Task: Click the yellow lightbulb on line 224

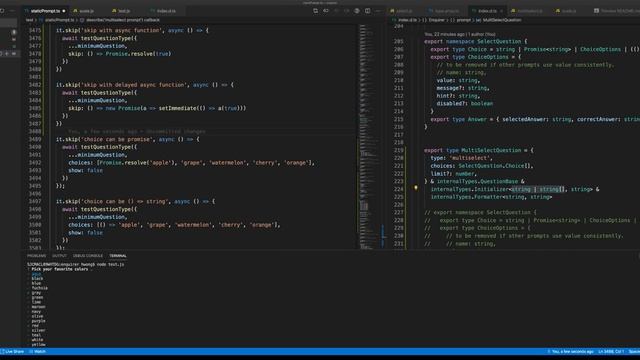Action: point(416,188)
